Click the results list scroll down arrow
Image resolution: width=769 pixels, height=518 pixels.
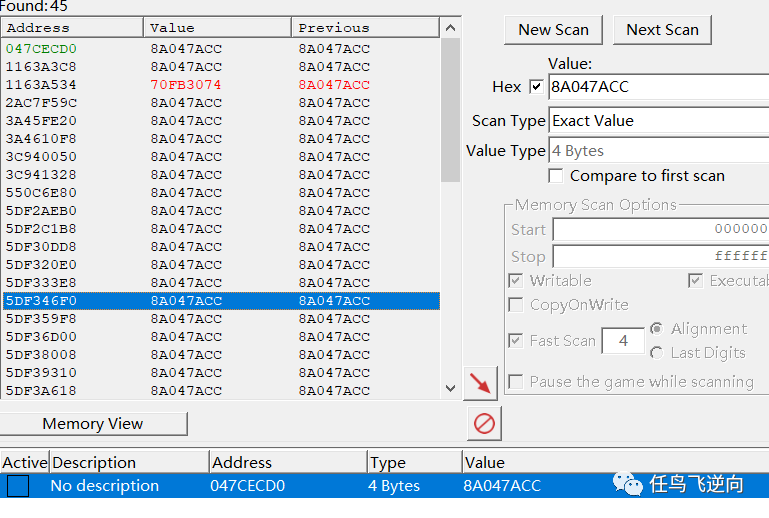point(450,388)
